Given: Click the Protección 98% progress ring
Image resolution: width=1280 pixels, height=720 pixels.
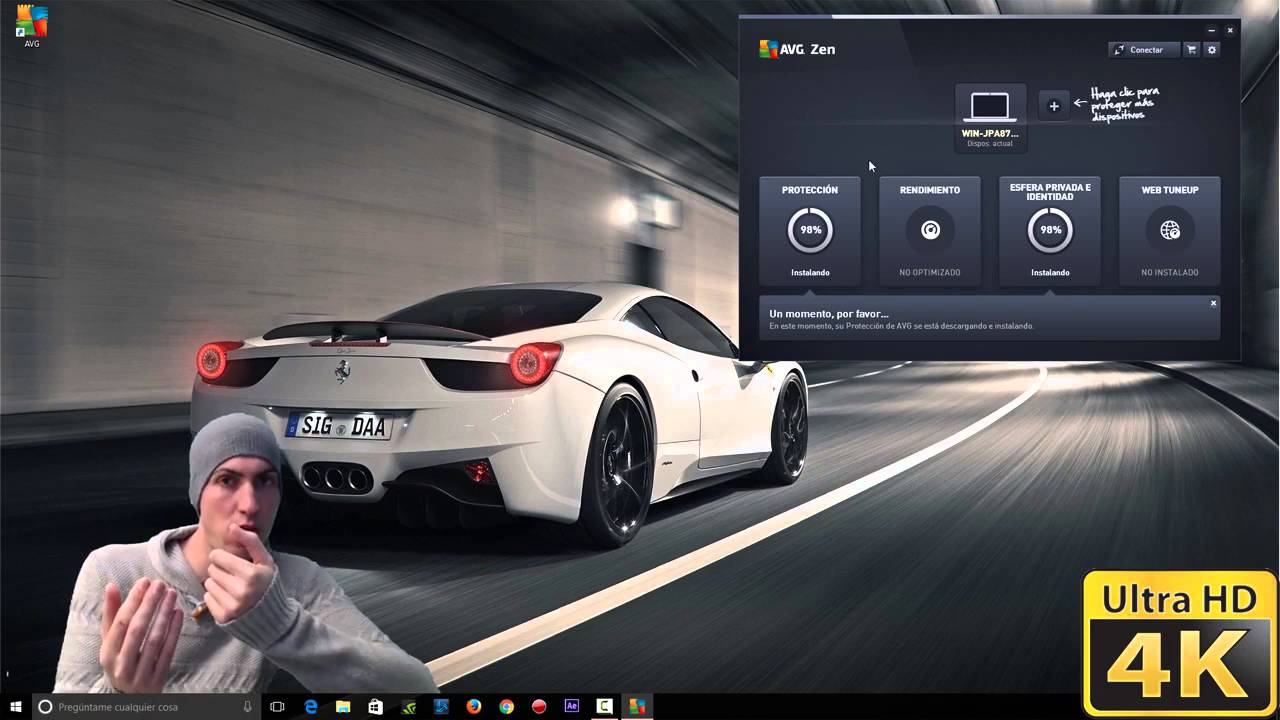Looking at the screenshot, I should (810, 230).
